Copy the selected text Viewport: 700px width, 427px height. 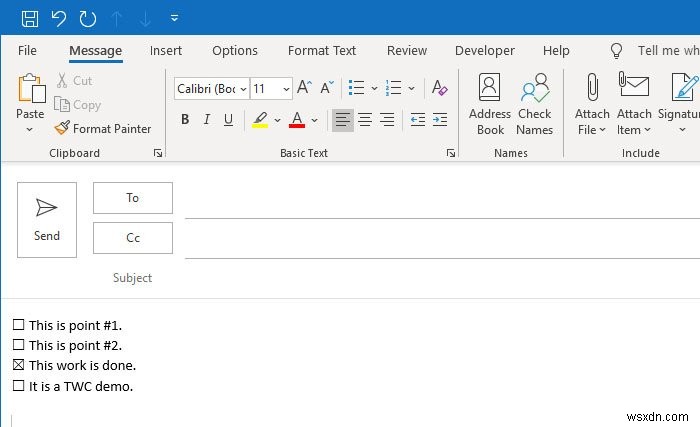(x=78, y=105)
